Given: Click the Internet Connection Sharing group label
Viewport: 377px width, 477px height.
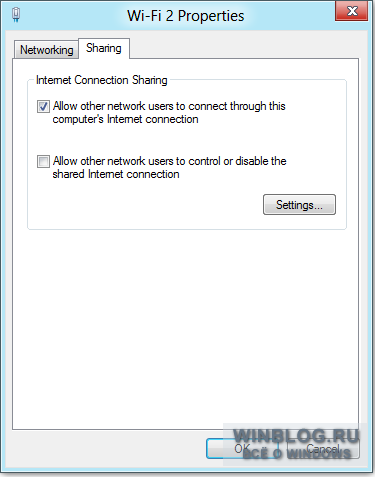Looking at the screenshot, I should tap(102, 80).
